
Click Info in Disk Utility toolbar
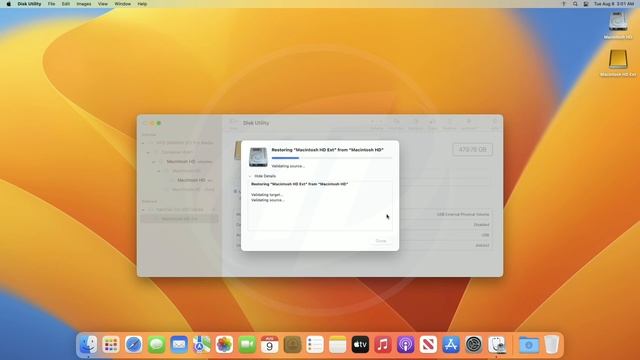495,124
